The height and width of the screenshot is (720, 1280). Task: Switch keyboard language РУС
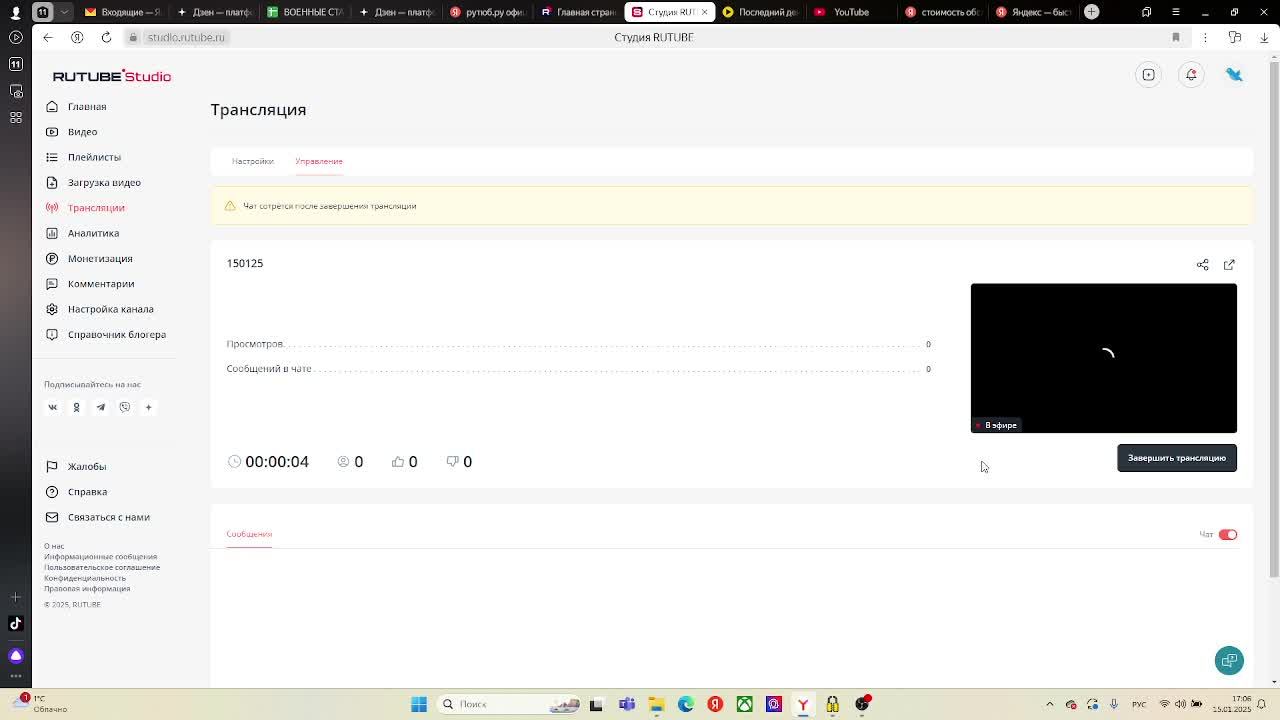(1139, 704)
